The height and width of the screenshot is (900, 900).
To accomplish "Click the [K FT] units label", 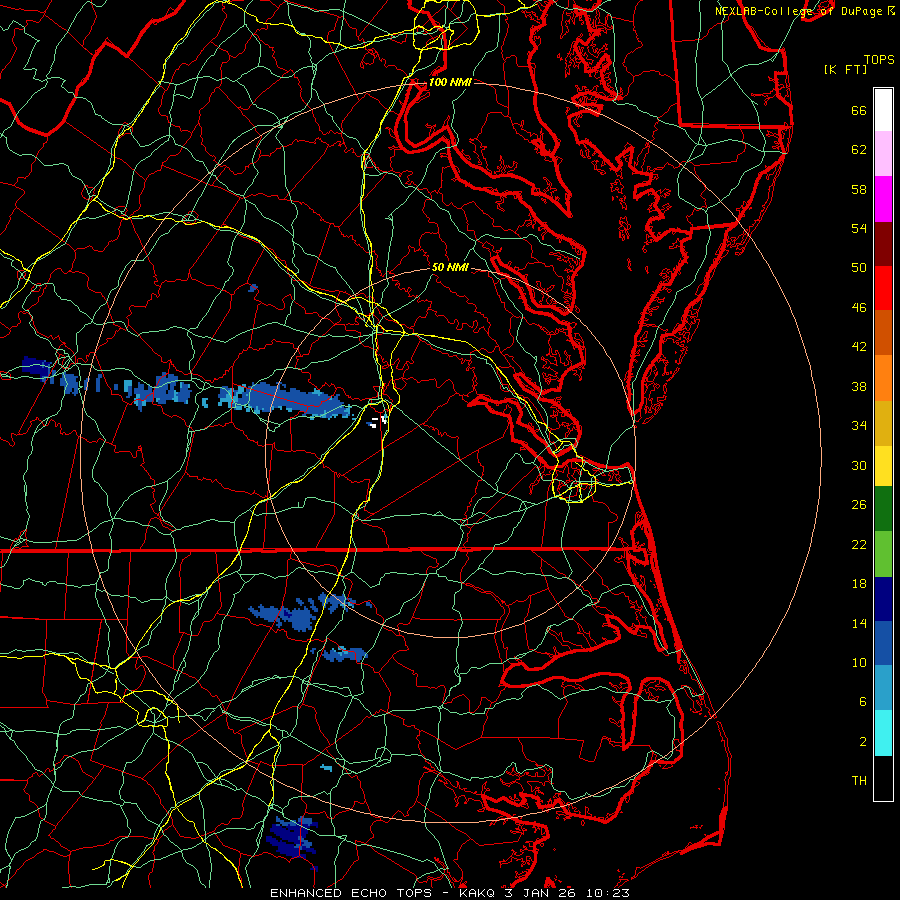I will pos(845,70).
